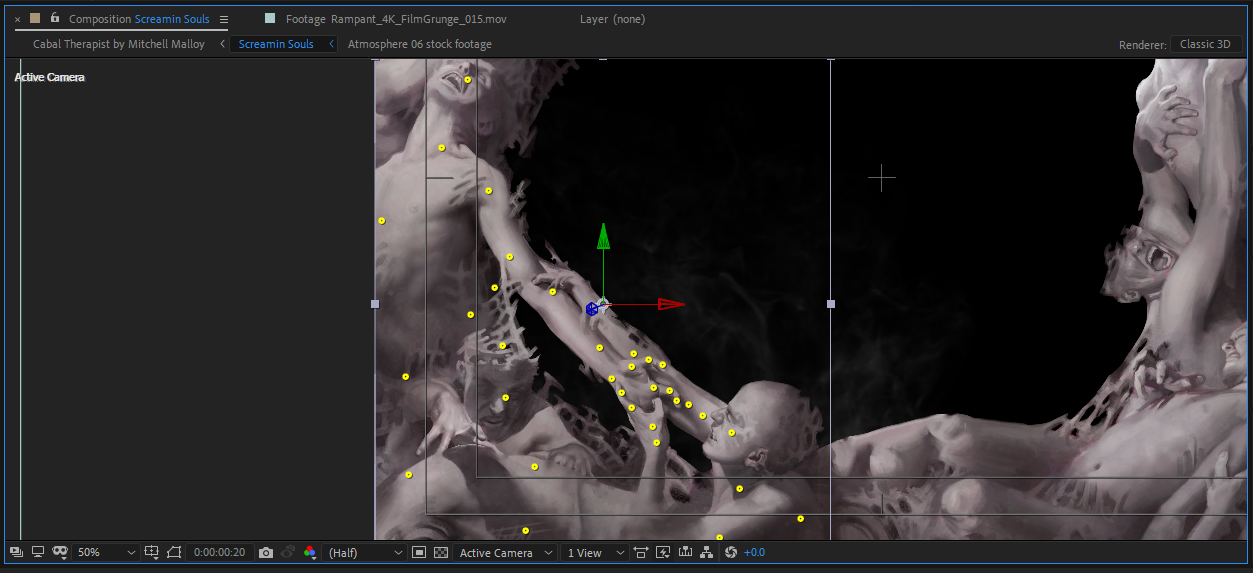1253x573 pixels.
Task: Click the Classic 3D renderer button
Action: [1206, 44]
